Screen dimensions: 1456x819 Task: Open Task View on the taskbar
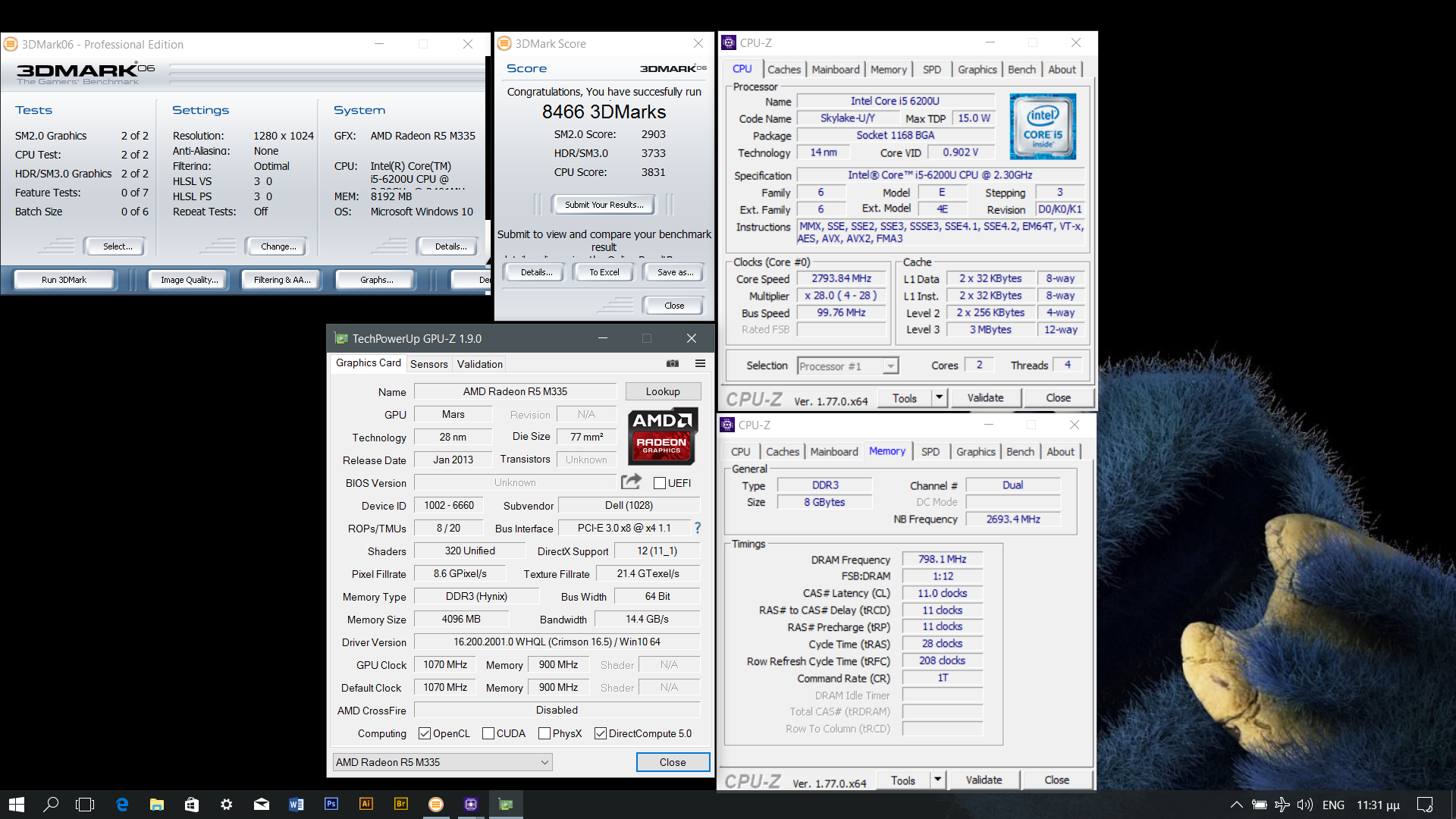pos(86,805)
